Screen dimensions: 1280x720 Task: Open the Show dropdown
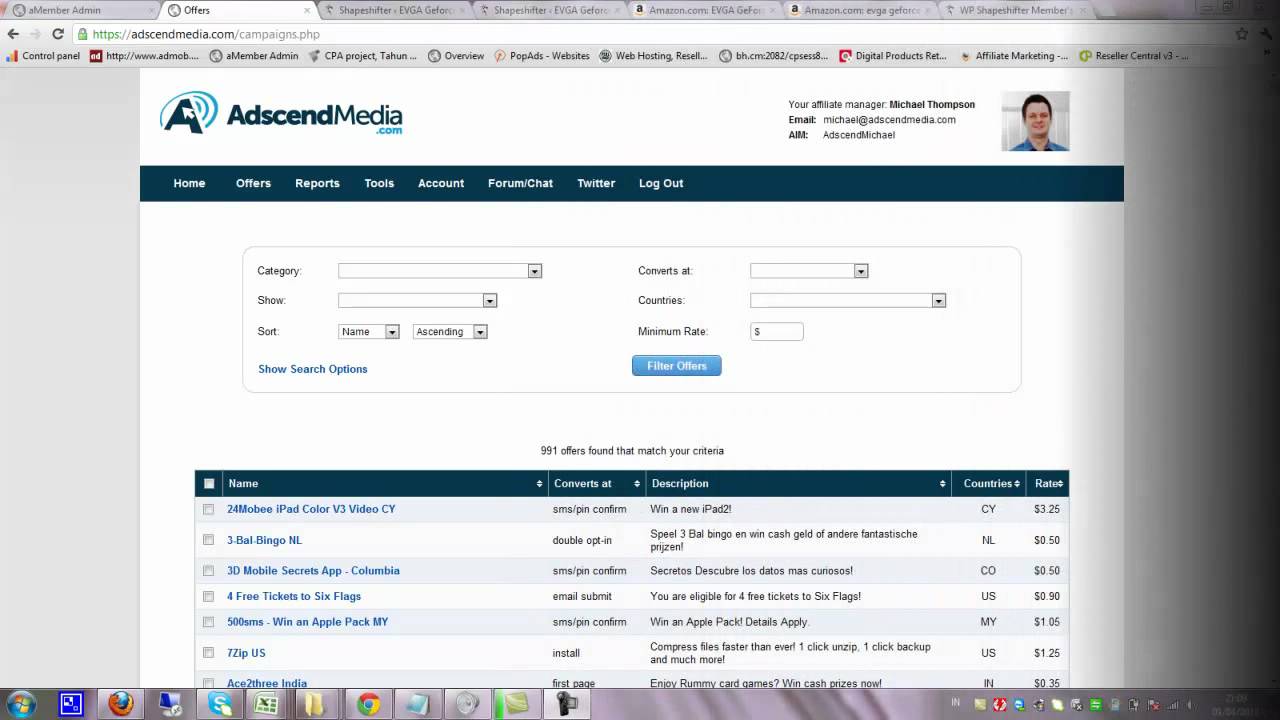pyautogui.click(x=417, y=300)
